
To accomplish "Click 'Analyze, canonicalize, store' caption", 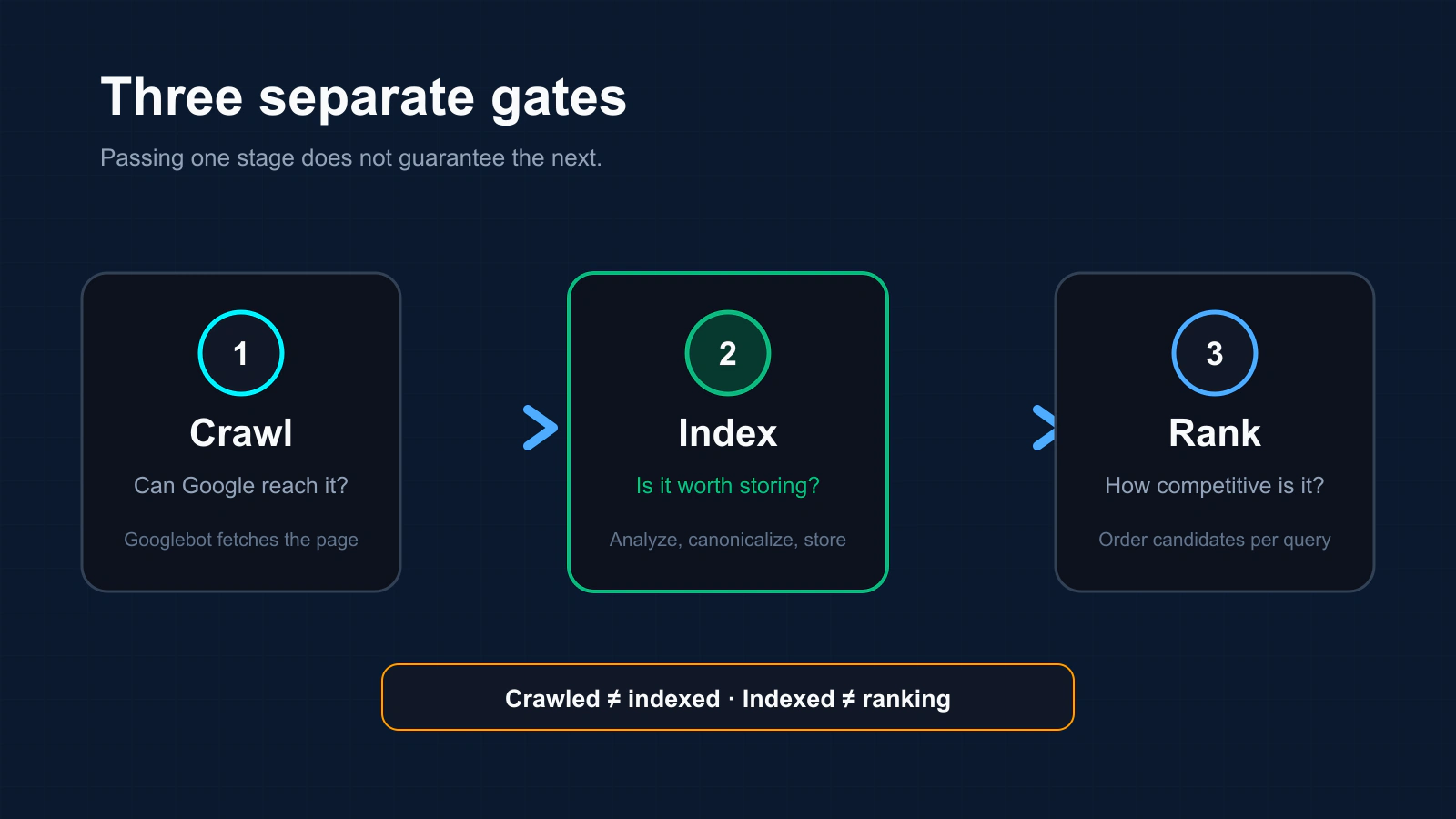I will click(x=728, y=540).
